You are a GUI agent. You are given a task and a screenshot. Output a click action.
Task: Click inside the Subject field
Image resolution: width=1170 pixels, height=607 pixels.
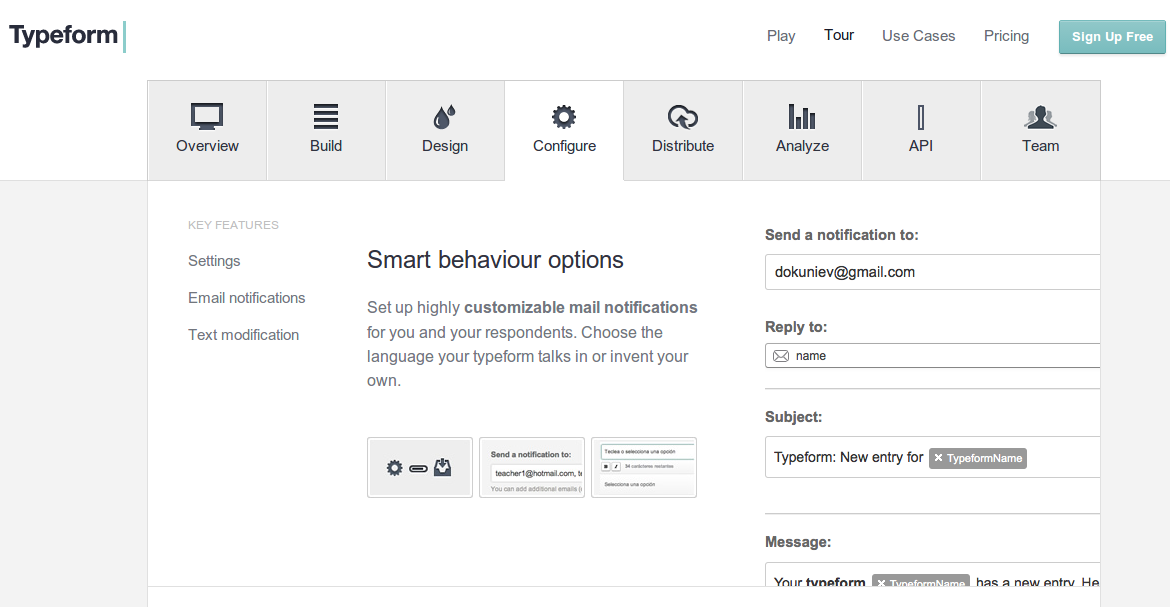coord(933,457)
